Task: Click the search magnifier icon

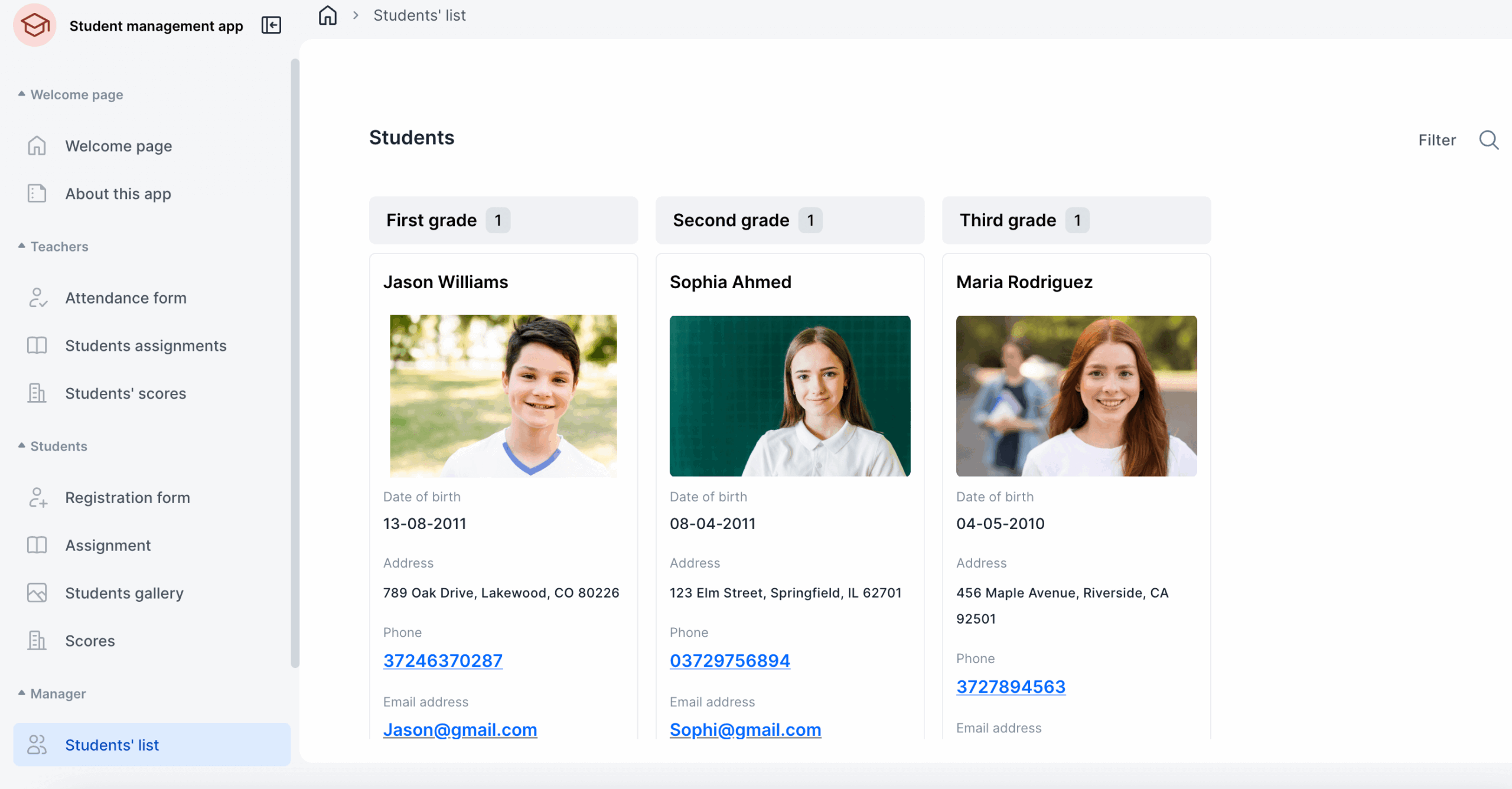Action: pyautogui.click(x=1488, y=140)
